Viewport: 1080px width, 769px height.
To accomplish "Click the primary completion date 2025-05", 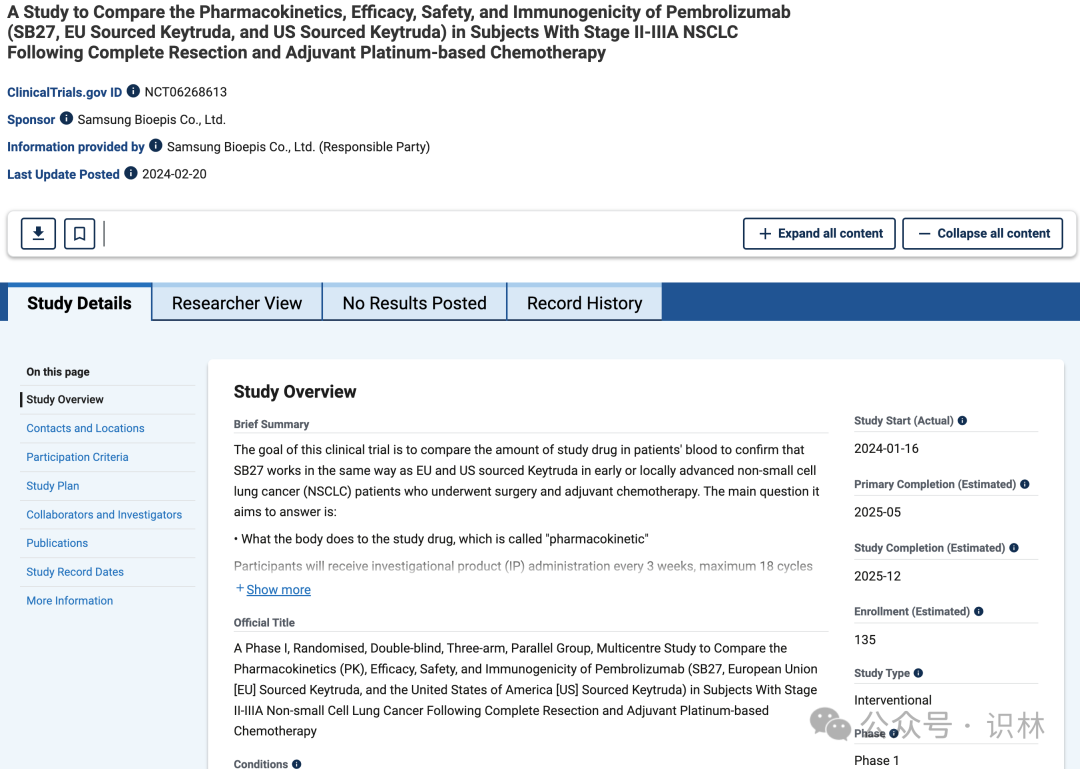I will click(x=878, y=512).
